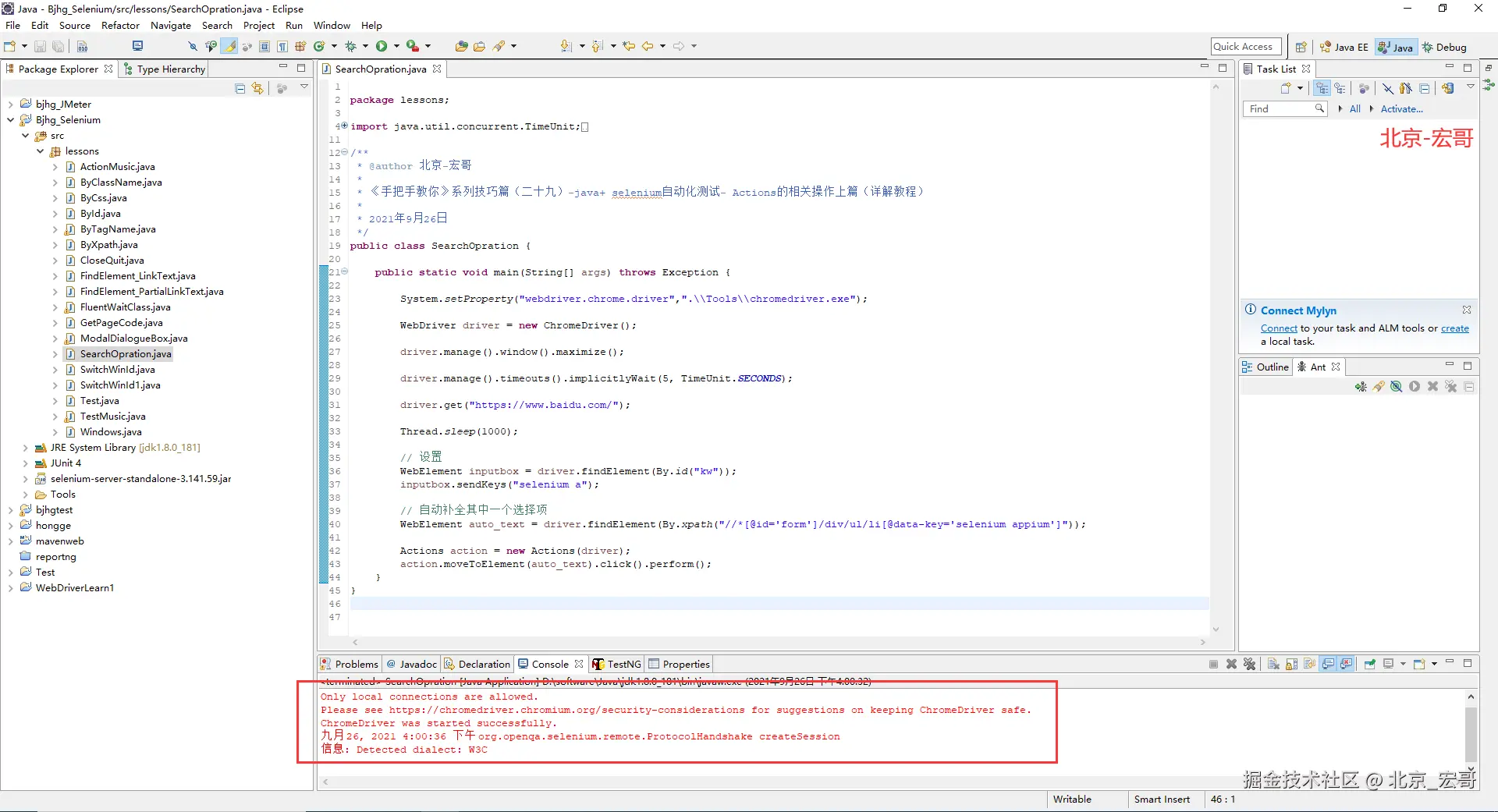Open the Navigate menu
1498x812 pixels.
pos(171,26)
